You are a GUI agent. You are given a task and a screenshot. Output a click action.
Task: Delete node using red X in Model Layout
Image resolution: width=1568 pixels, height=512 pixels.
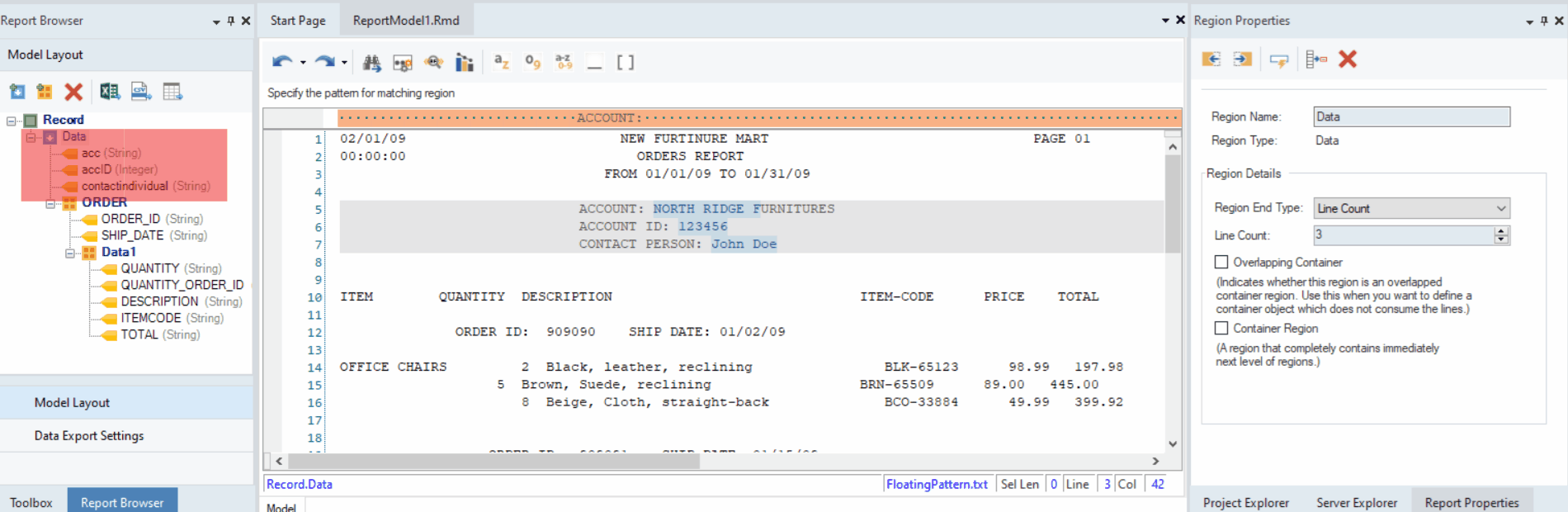click(73, 92)
